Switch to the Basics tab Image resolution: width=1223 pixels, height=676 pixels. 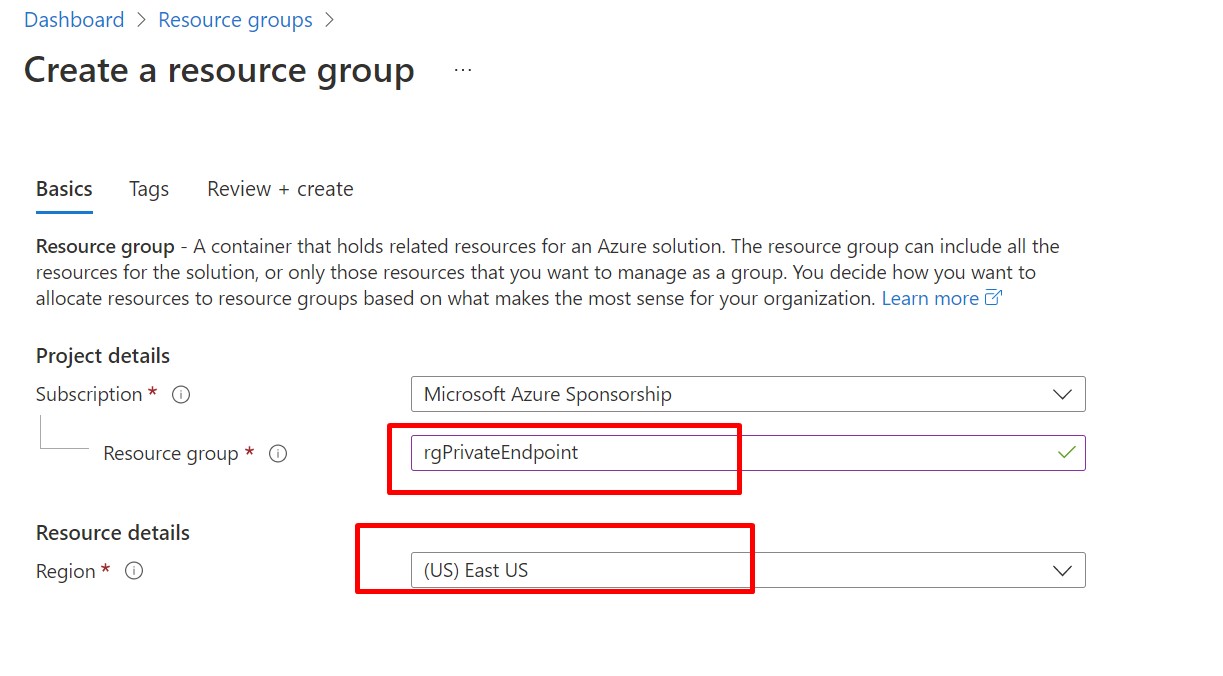[64, 189]
